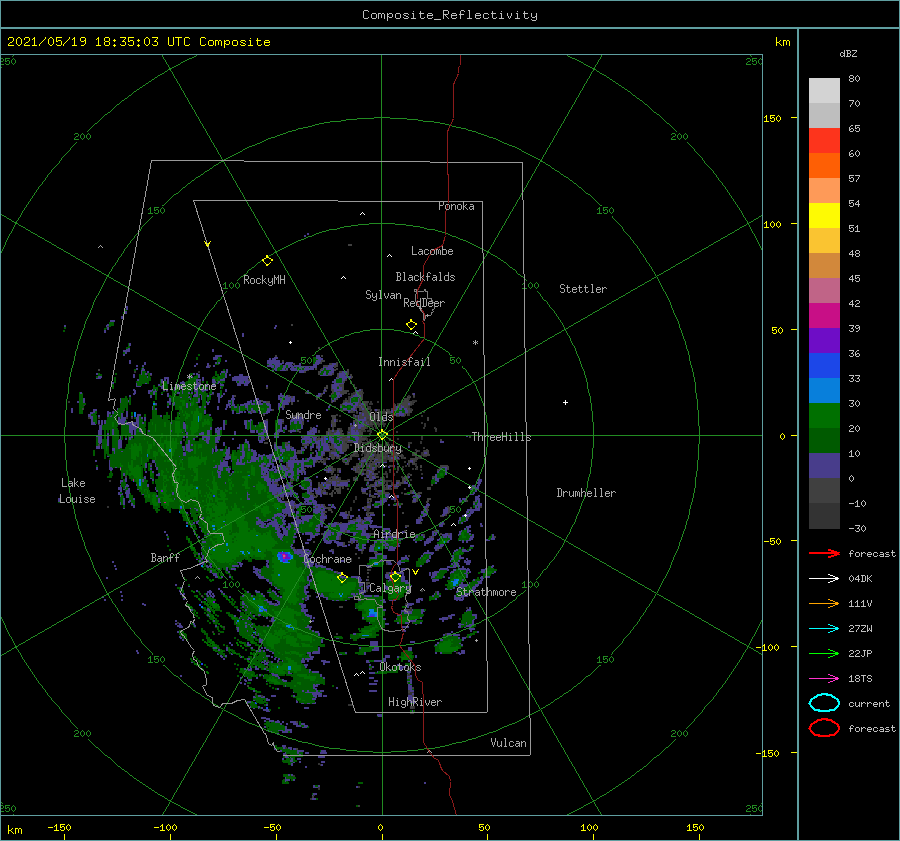Click the Ponoka city label
900x841 pixels.
[456, 206]
